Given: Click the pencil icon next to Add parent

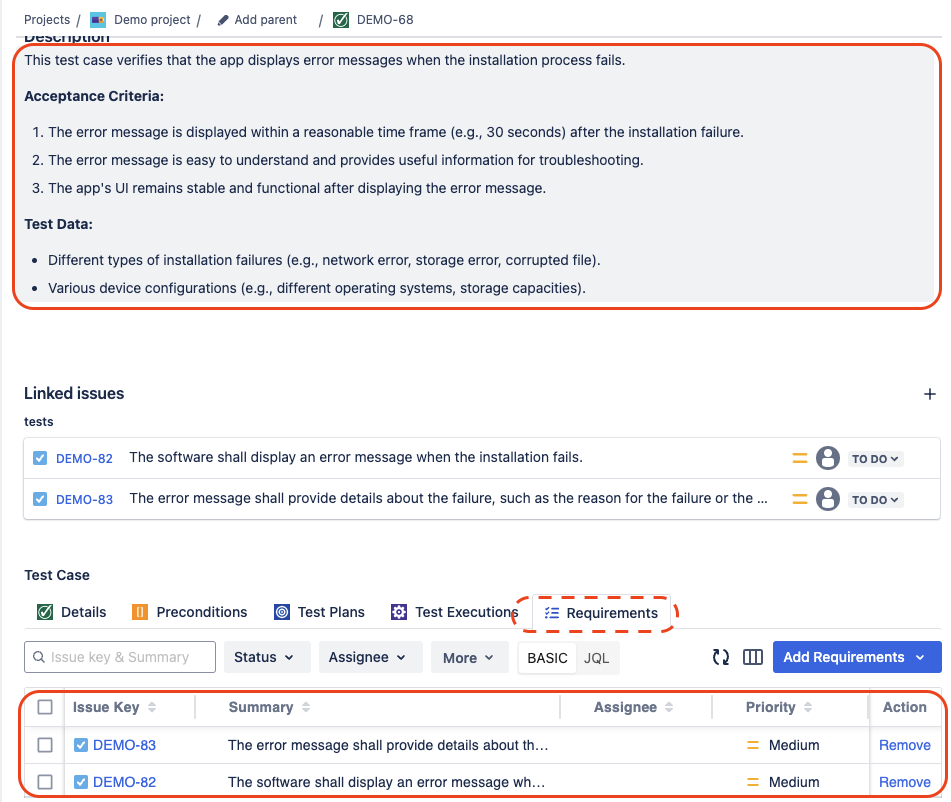Looking at the screenshot, I should pyautogui.click(x=222, y=20).
